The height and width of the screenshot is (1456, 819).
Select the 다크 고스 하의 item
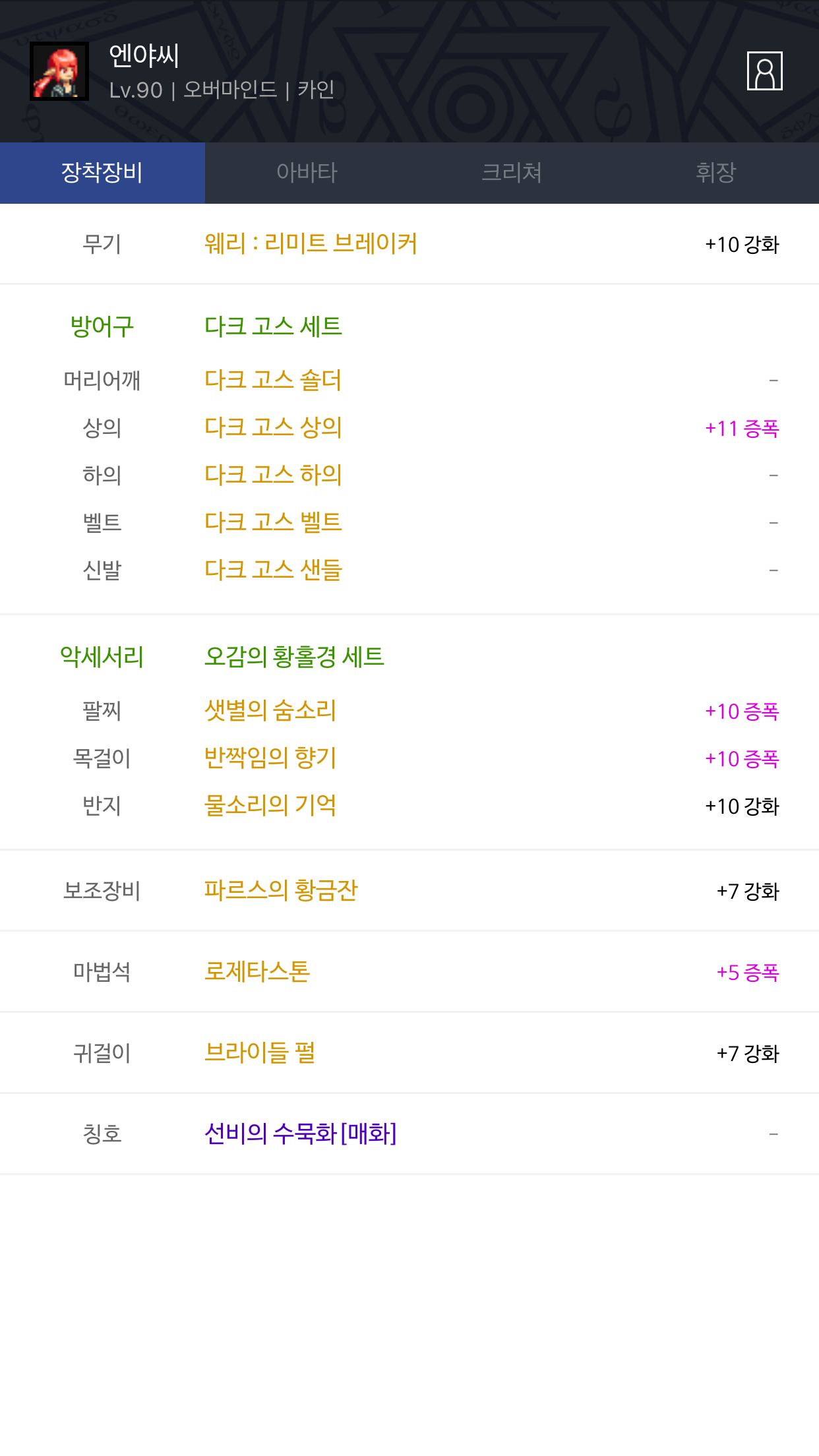coord(273,475)
